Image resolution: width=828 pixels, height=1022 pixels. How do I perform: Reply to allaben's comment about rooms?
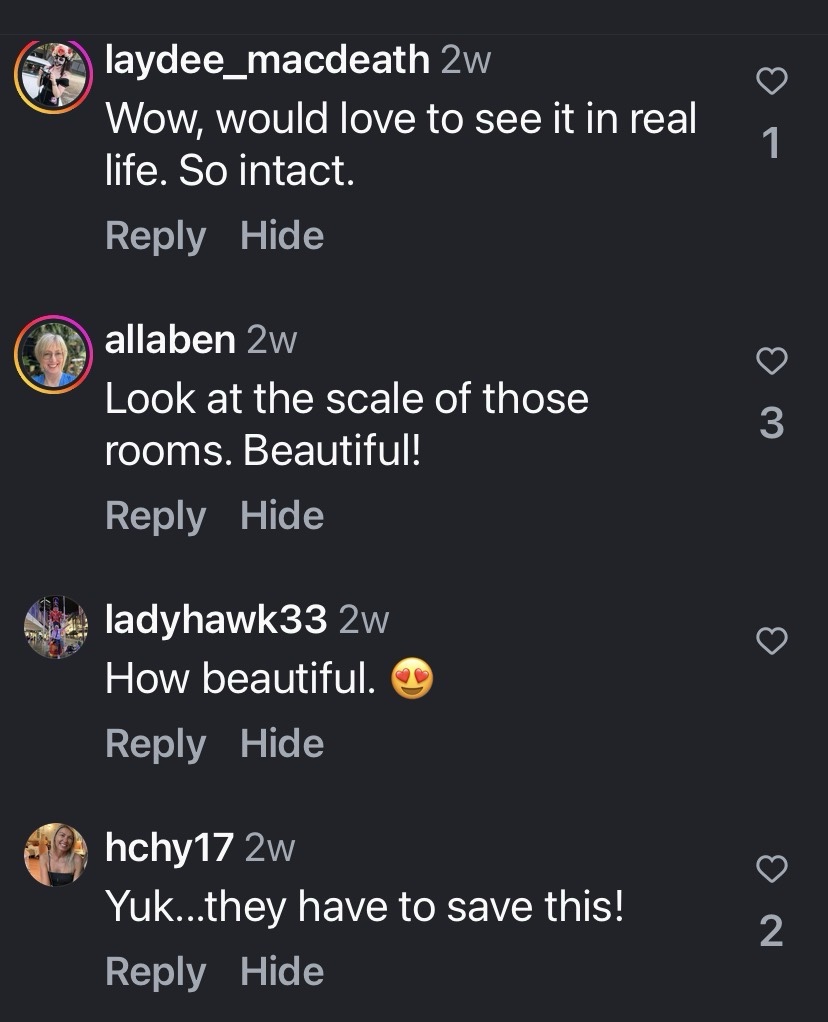155,516
